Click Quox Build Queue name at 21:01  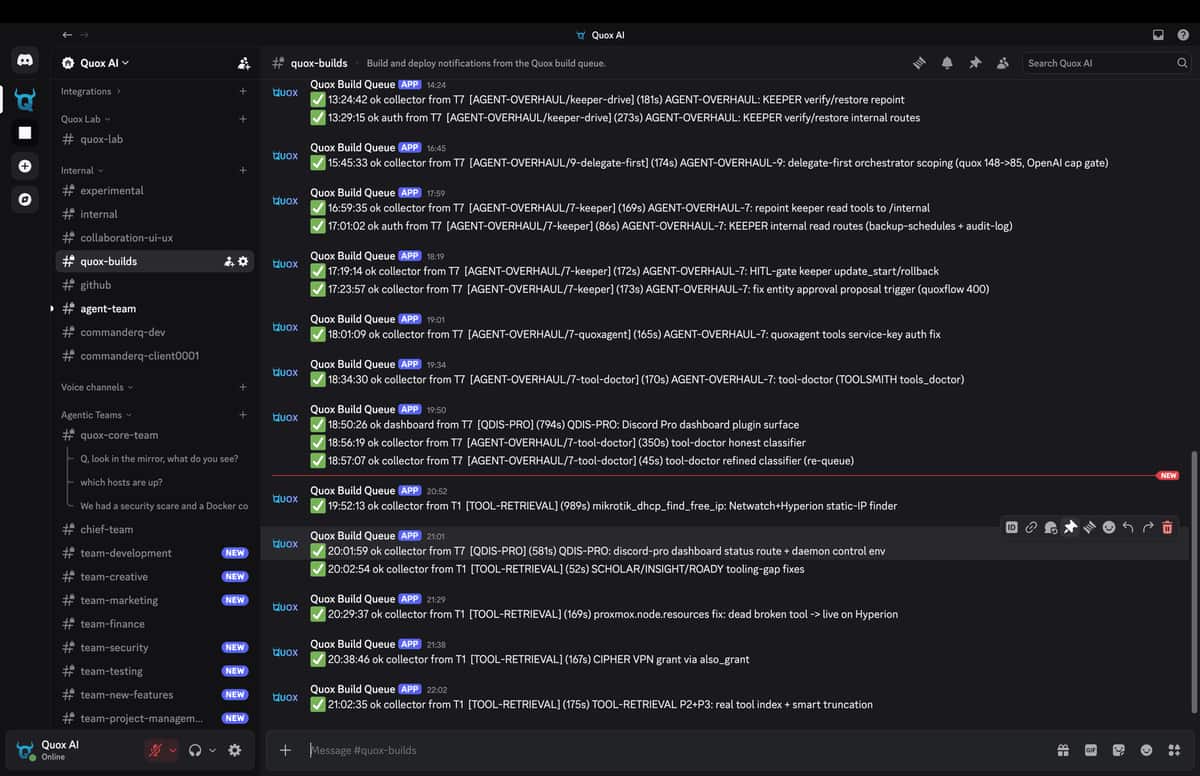(x=352, y=536)
